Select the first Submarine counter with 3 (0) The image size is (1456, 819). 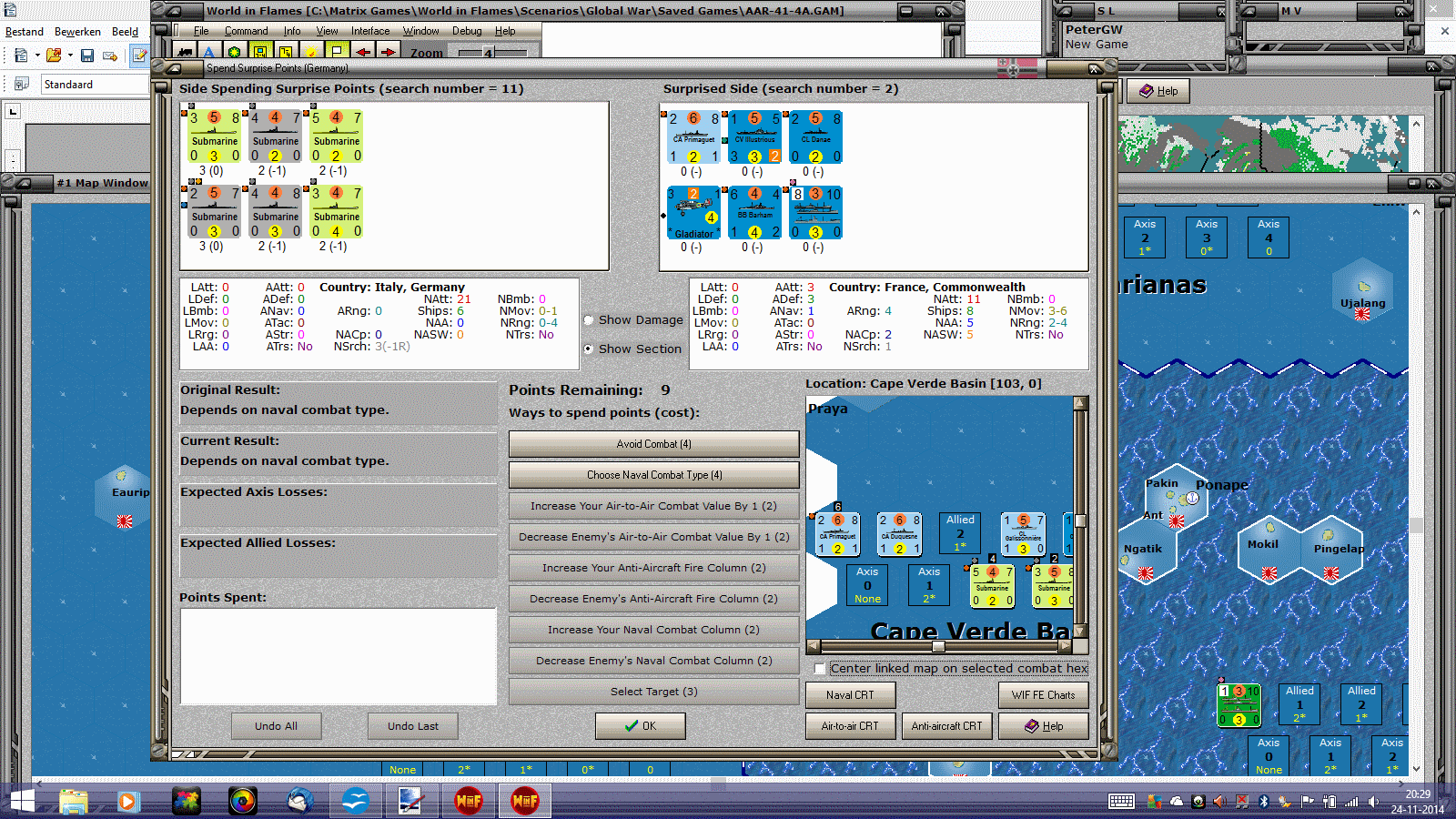click(x=214, y=136)
